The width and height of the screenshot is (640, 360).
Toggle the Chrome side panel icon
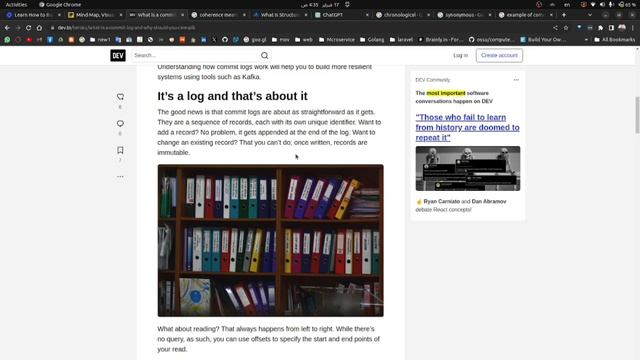click(x=611, y=28)
